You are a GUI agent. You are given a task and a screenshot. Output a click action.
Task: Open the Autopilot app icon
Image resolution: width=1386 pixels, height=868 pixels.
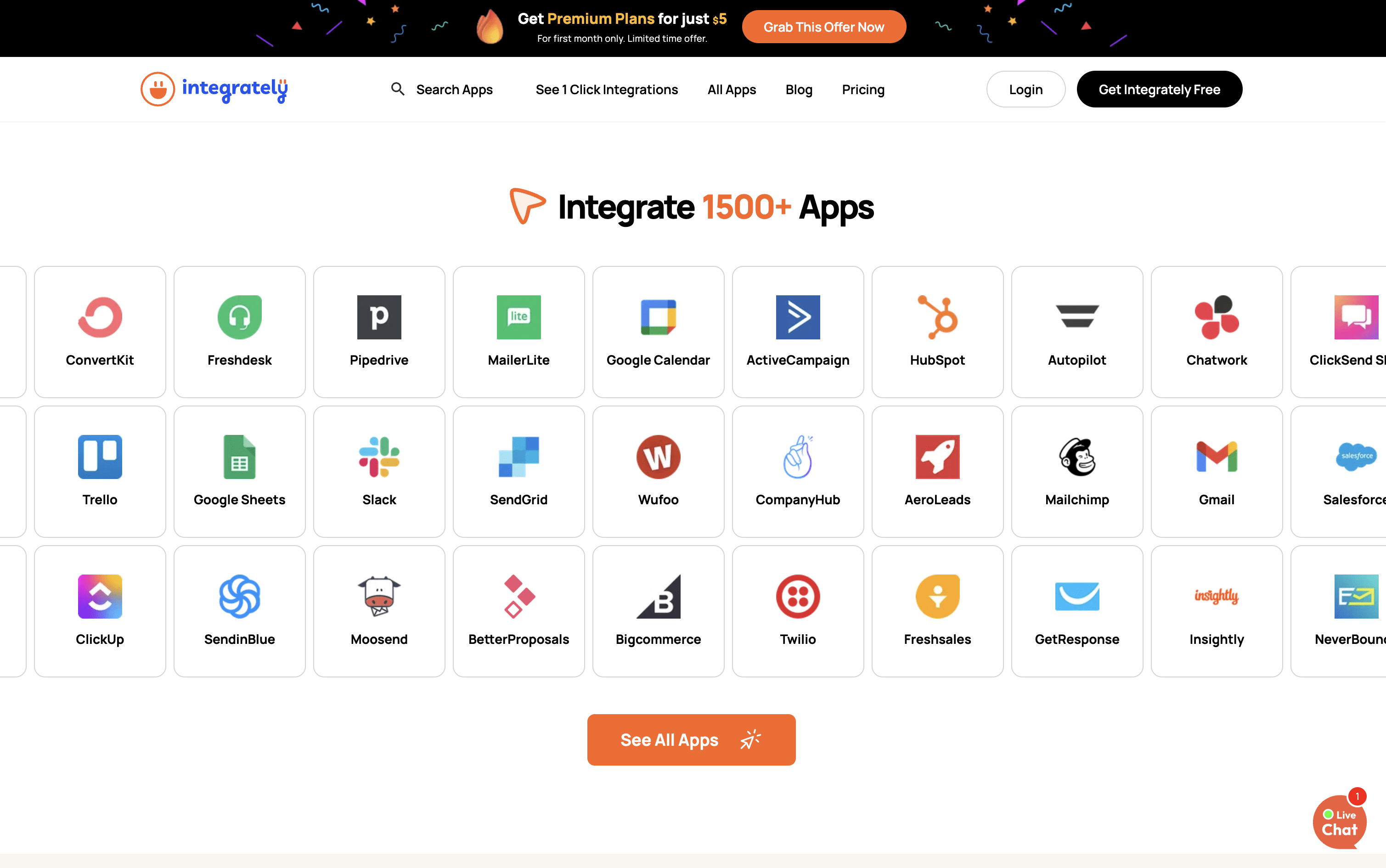1077,317
